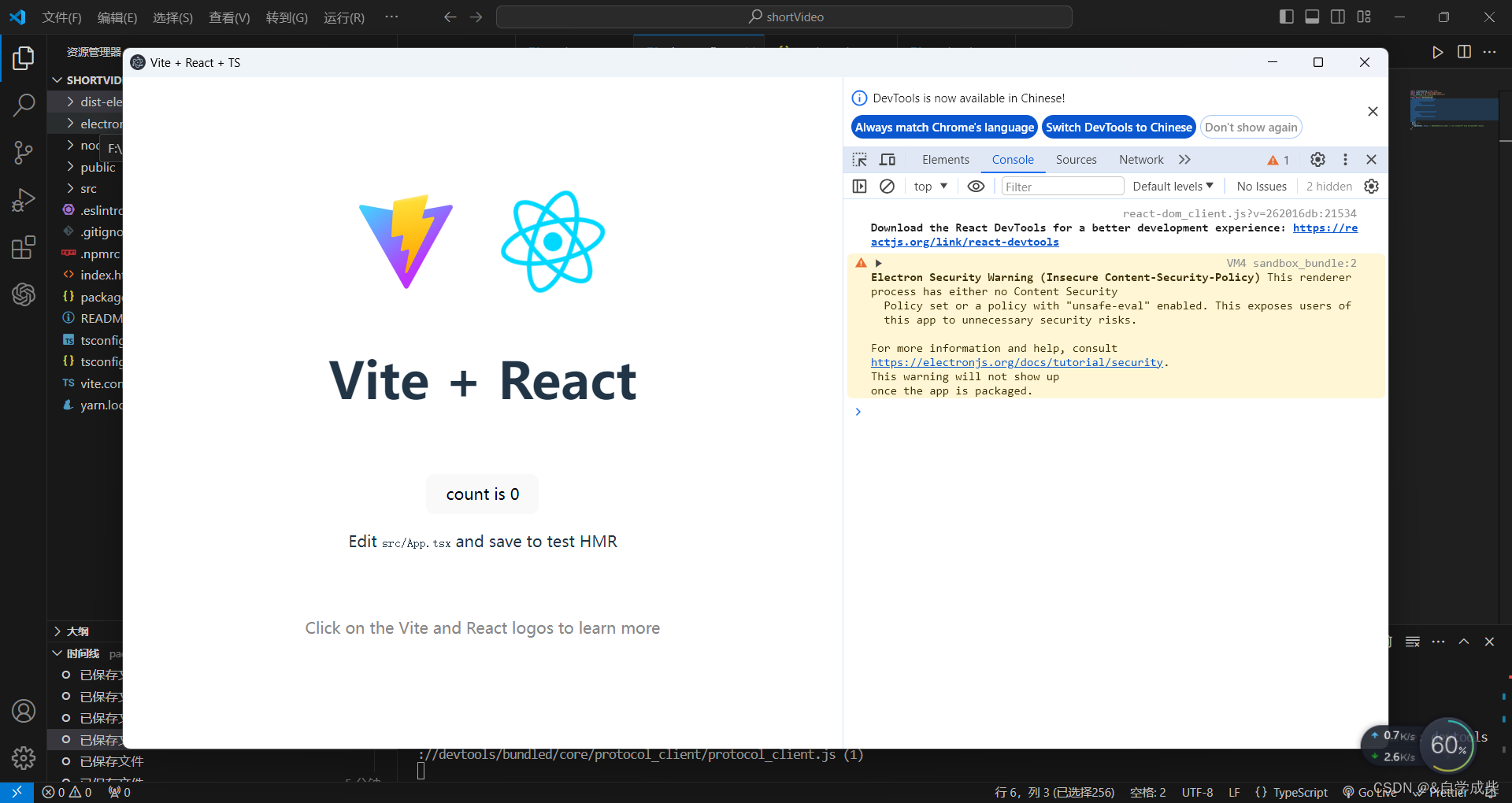Open the Source Control icon in sidebar
The image size is (1512, 803).
(24, 153)
